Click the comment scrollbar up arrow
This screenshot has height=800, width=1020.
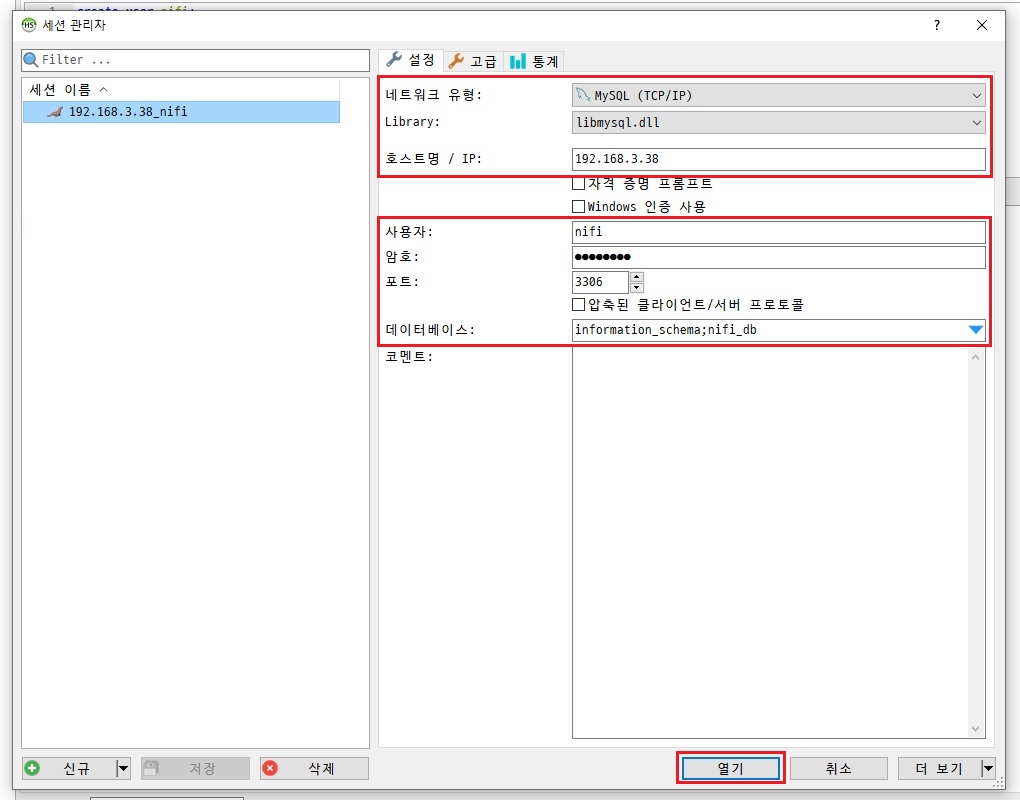[975, 357]
